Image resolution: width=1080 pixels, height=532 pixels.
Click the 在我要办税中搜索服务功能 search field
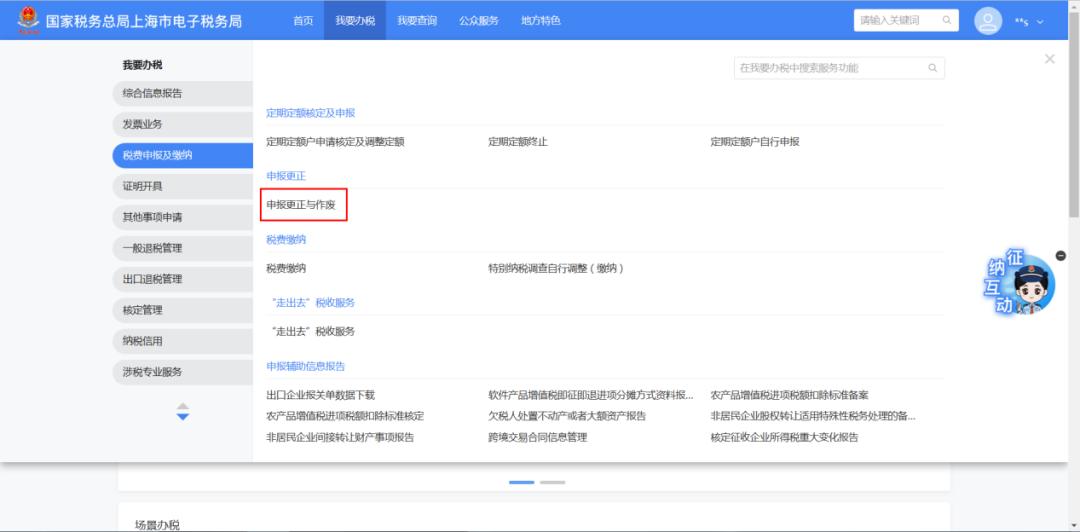(828, 68)
